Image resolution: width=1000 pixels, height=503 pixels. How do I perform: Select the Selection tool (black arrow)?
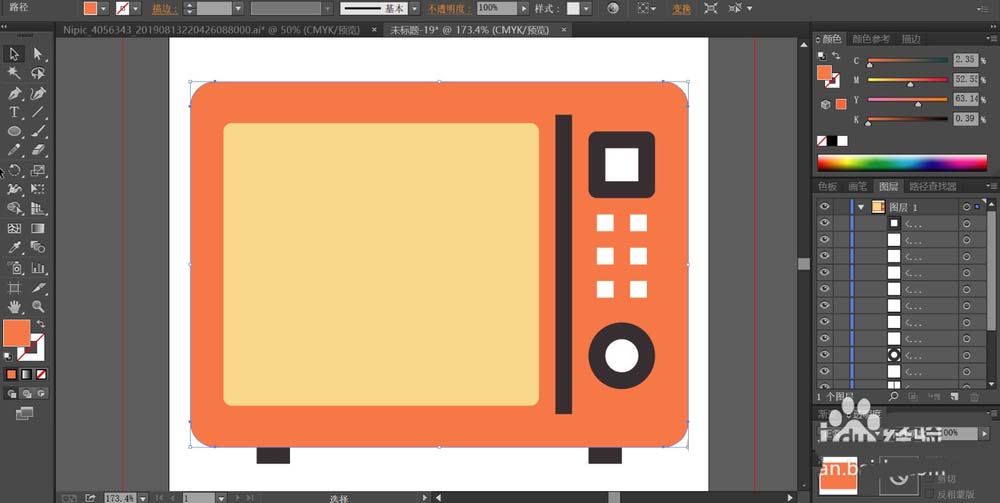point(14,54)
